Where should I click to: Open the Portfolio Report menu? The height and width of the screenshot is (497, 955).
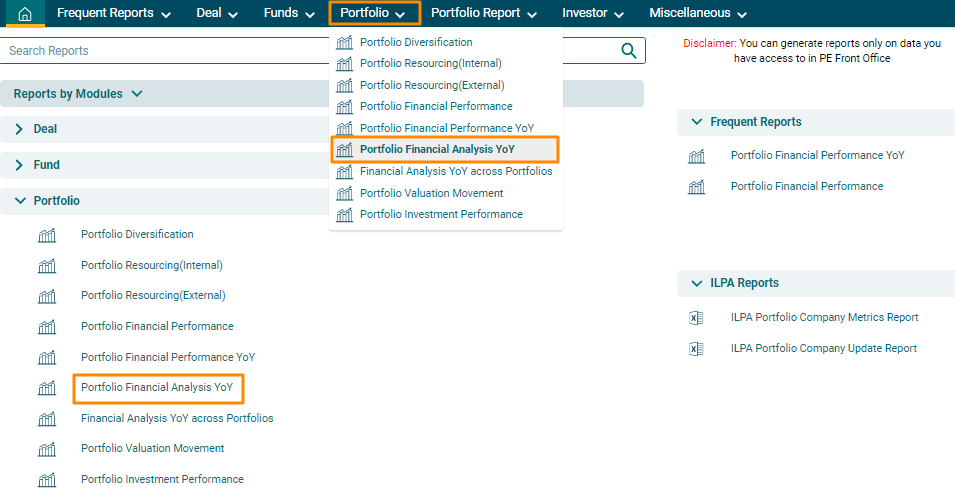coord(484,14)
